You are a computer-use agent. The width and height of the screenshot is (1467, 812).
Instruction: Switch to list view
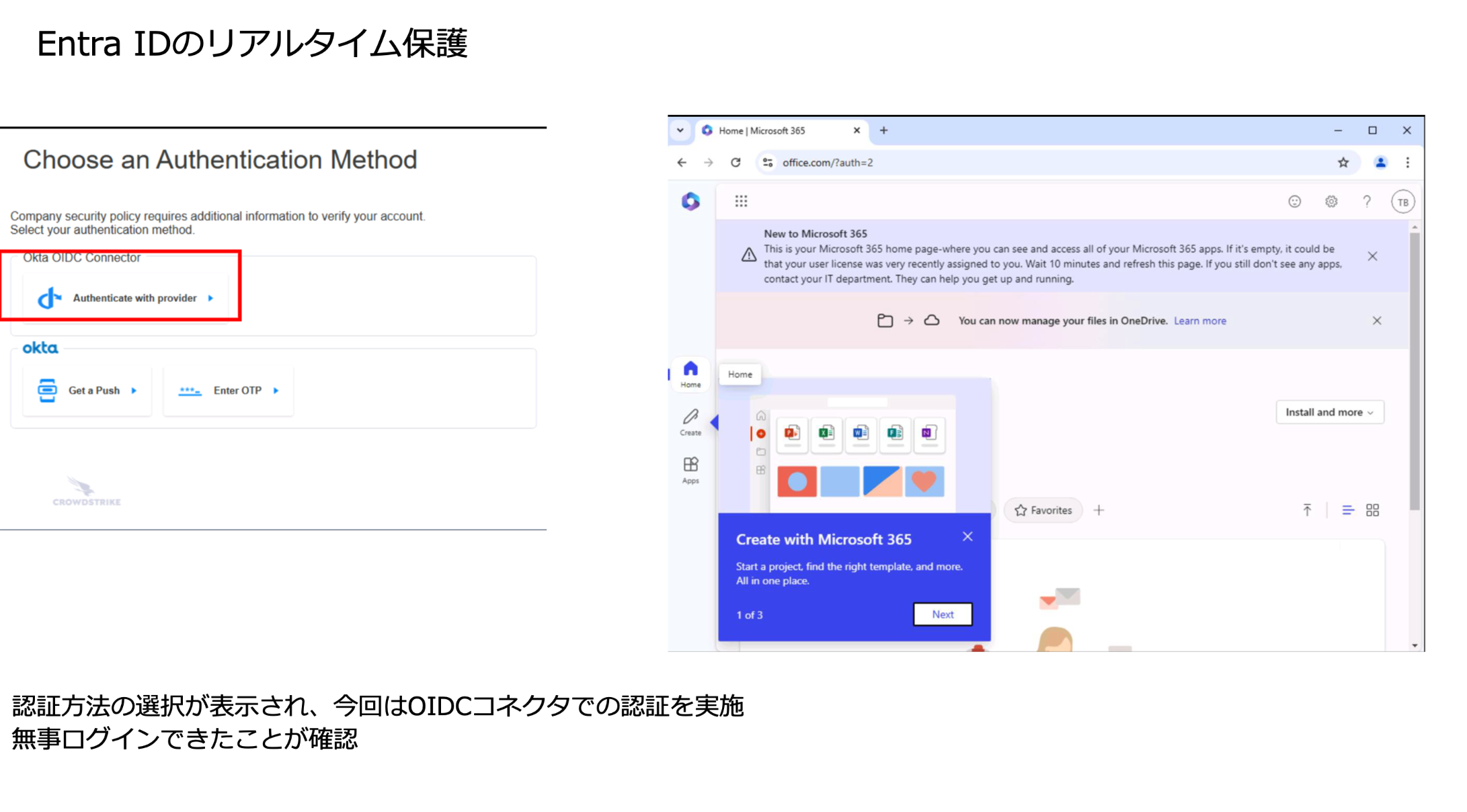[1348, 510]
